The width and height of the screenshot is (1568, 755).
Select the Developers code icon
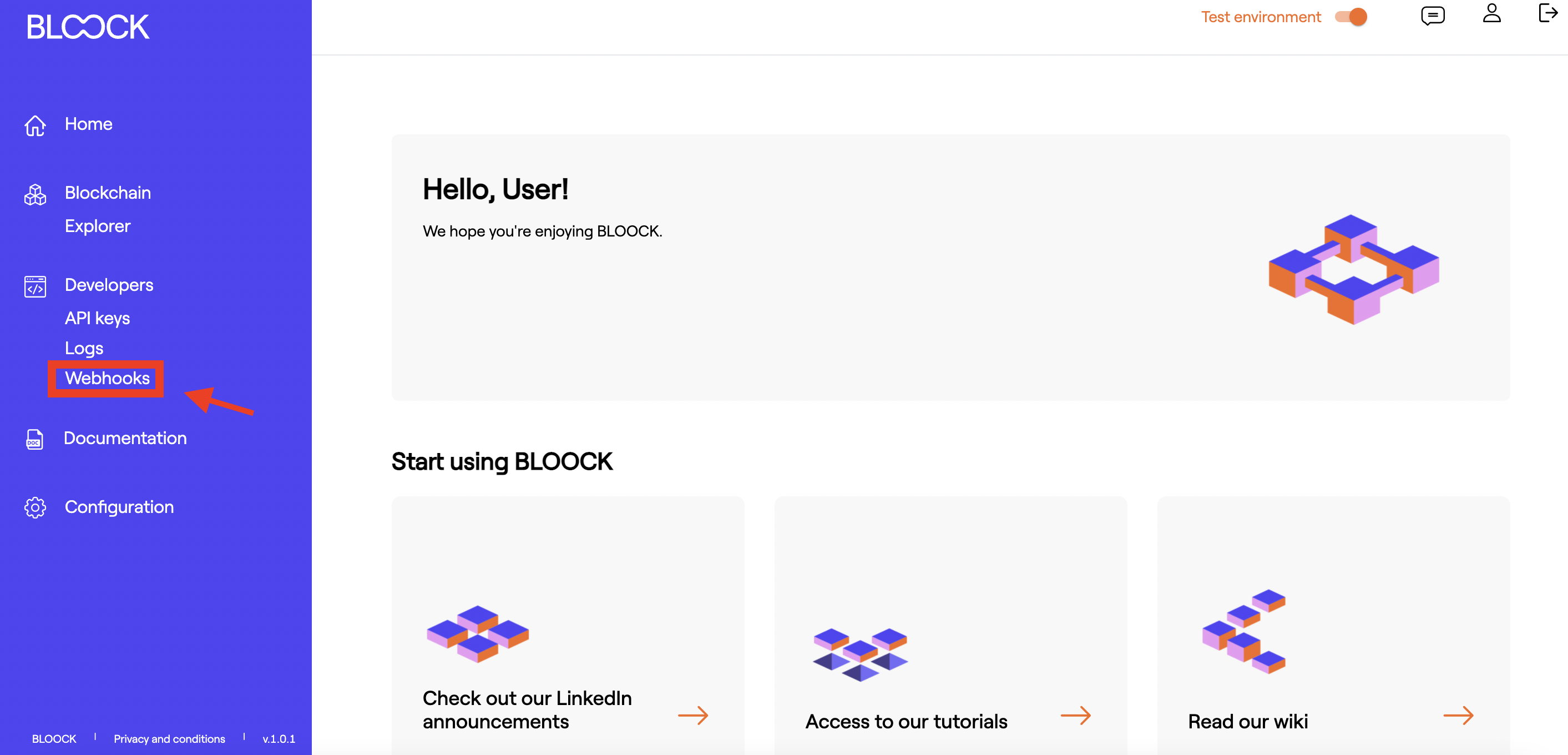[35, 286]
